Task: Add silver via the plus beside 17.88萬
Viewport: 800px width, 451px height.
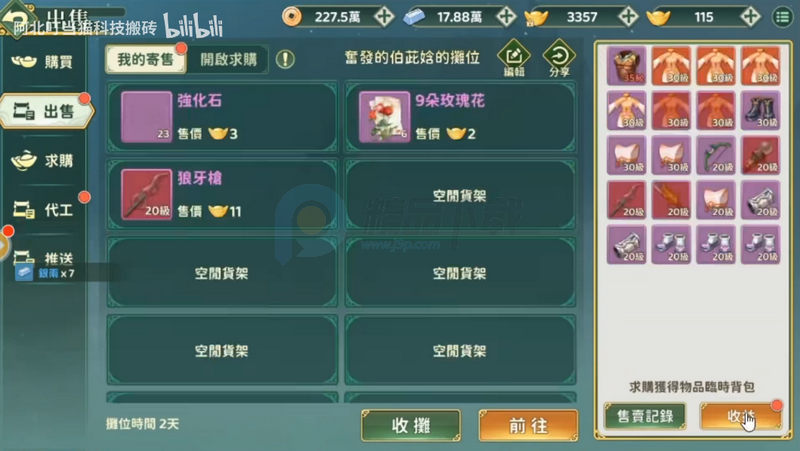Action: pyautogui.click(x=506, y=17)
